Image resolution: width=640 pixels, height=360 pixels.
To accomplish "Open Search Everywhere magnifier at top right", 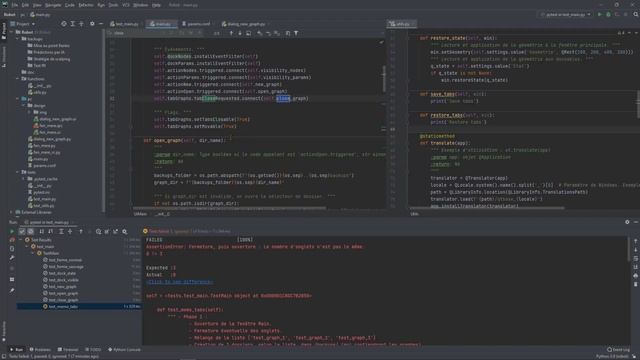I will tap(636, 14).
